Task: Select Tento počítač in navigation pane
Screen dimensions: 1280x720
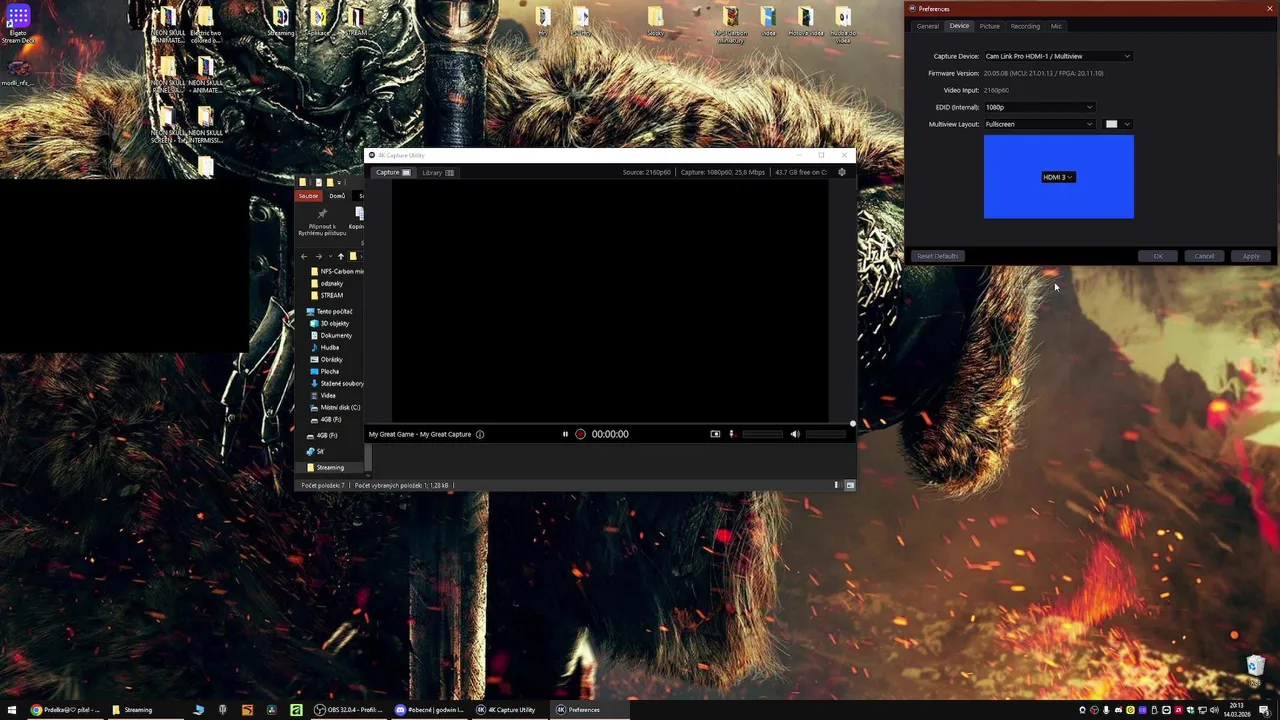Action: click(330, 311)
